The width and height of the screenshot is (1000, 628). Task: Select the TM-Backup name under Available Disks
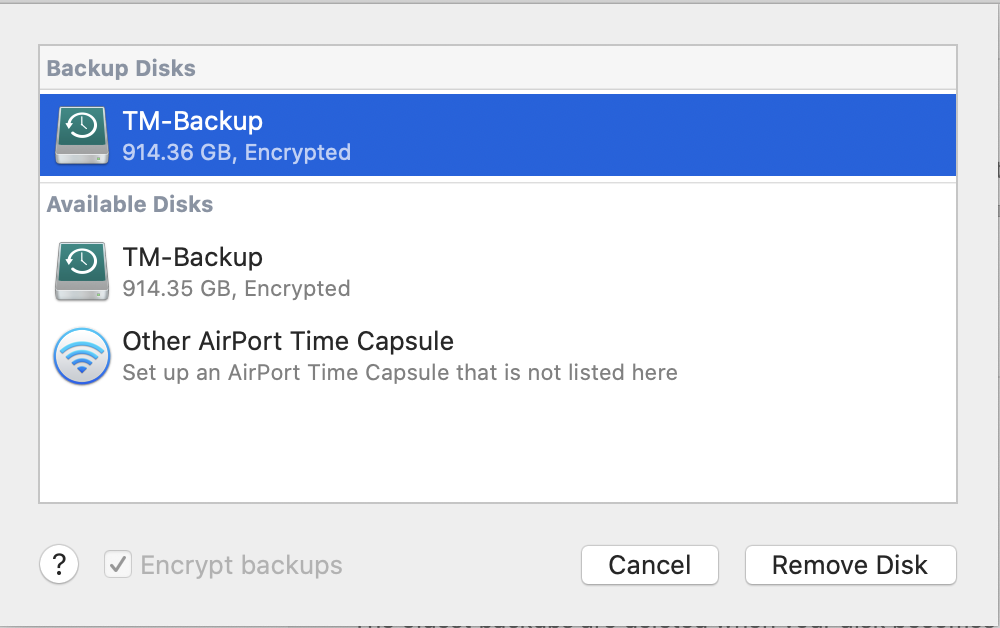pyautogui.click(x=192, y=257)
